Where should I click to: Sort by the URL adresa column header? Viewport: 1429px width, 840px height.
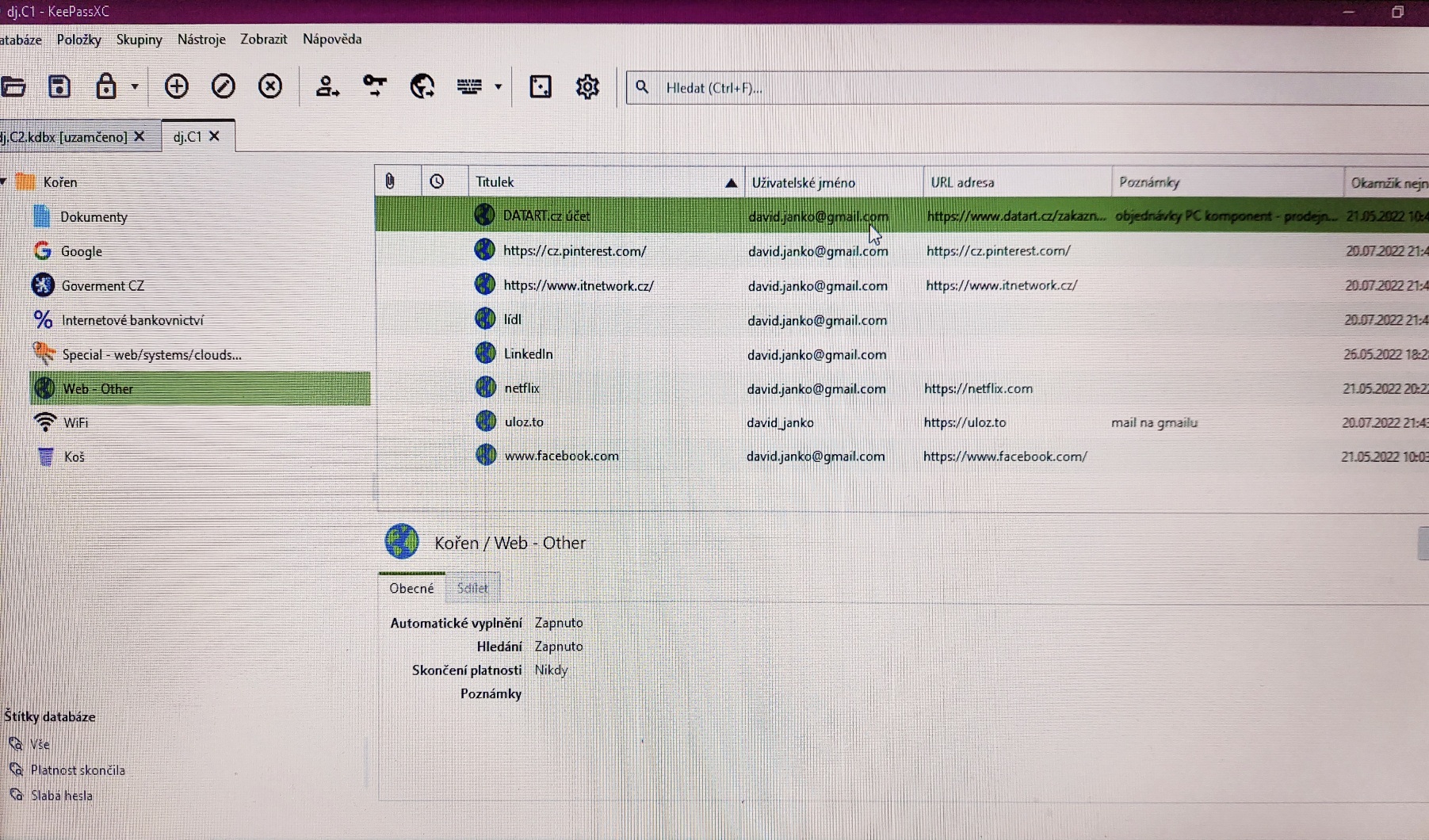click(x=1018, y=182)
